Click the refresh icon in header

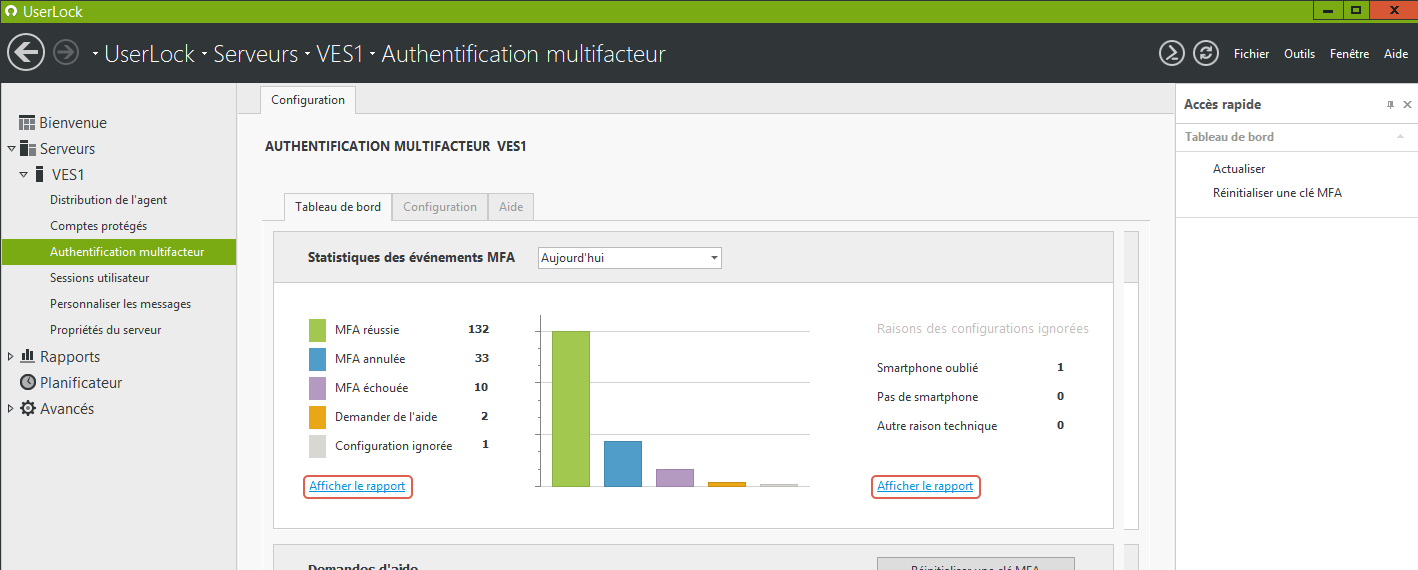point(1206,53)
